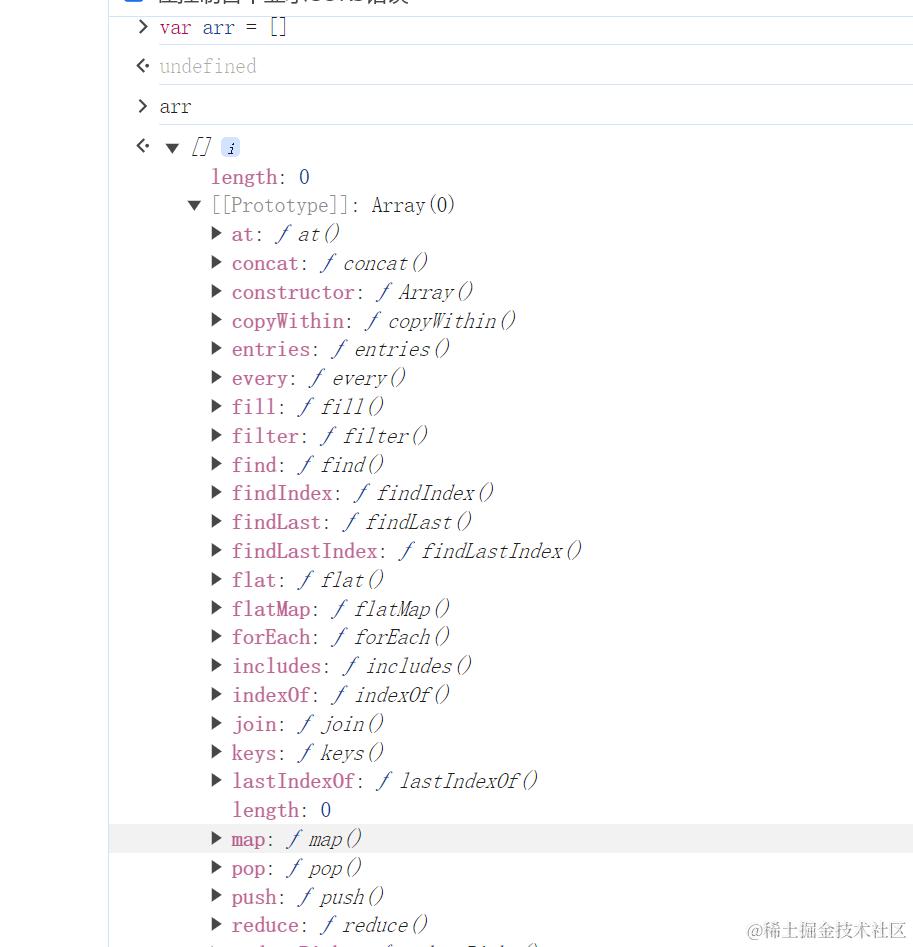Expand the copyWithin entry

pos(216,320)
